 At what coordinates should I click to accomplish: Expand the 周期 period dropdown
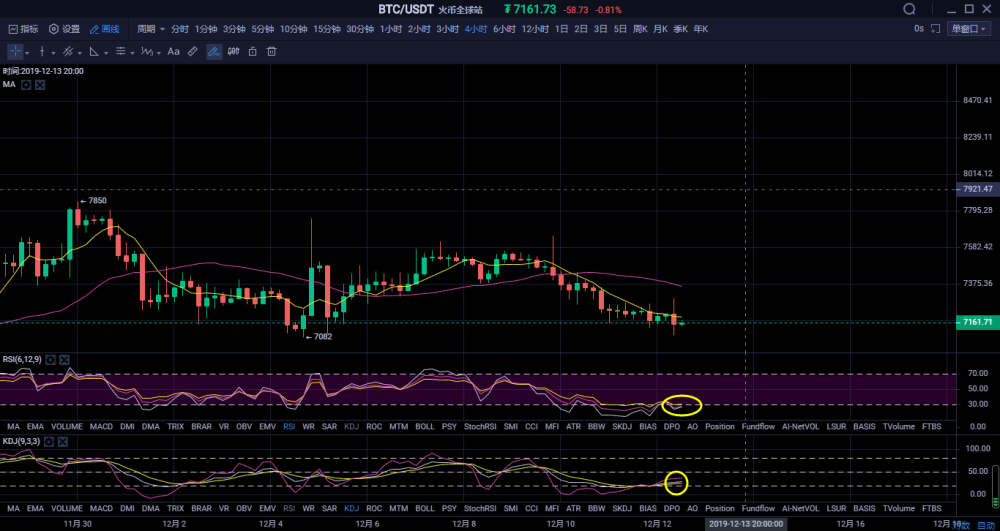tap(151, 29)
